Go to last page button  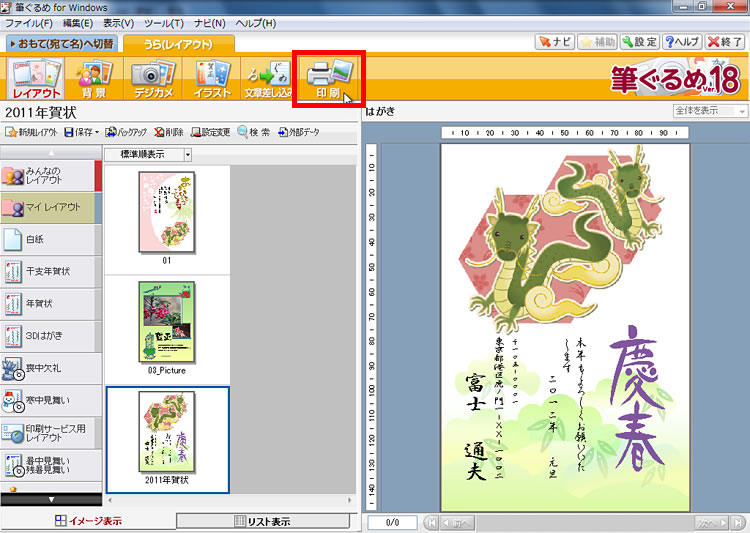pos(738,522)
